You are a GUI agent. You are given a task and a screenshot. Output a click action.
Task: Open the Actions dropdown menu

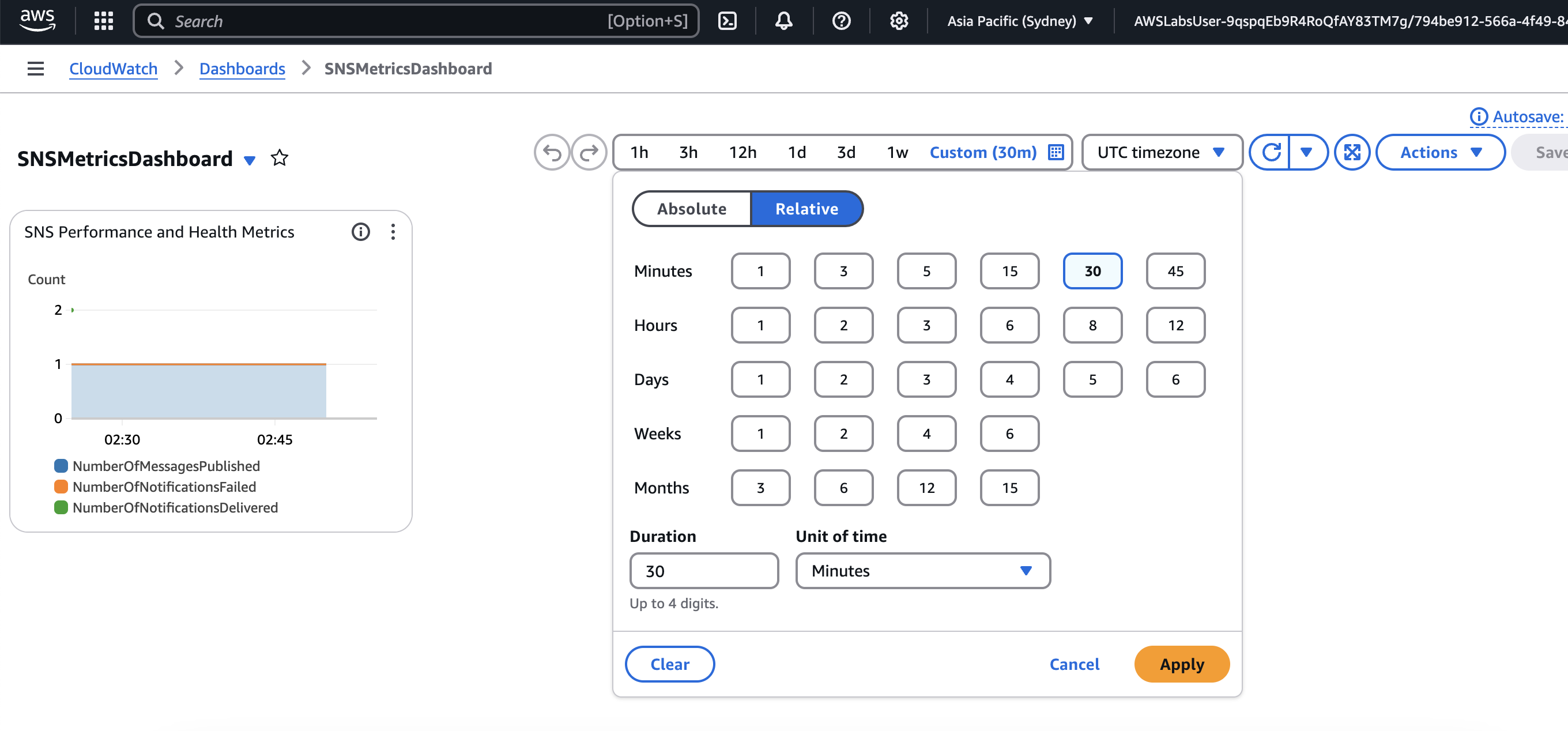coord(1440,152)
